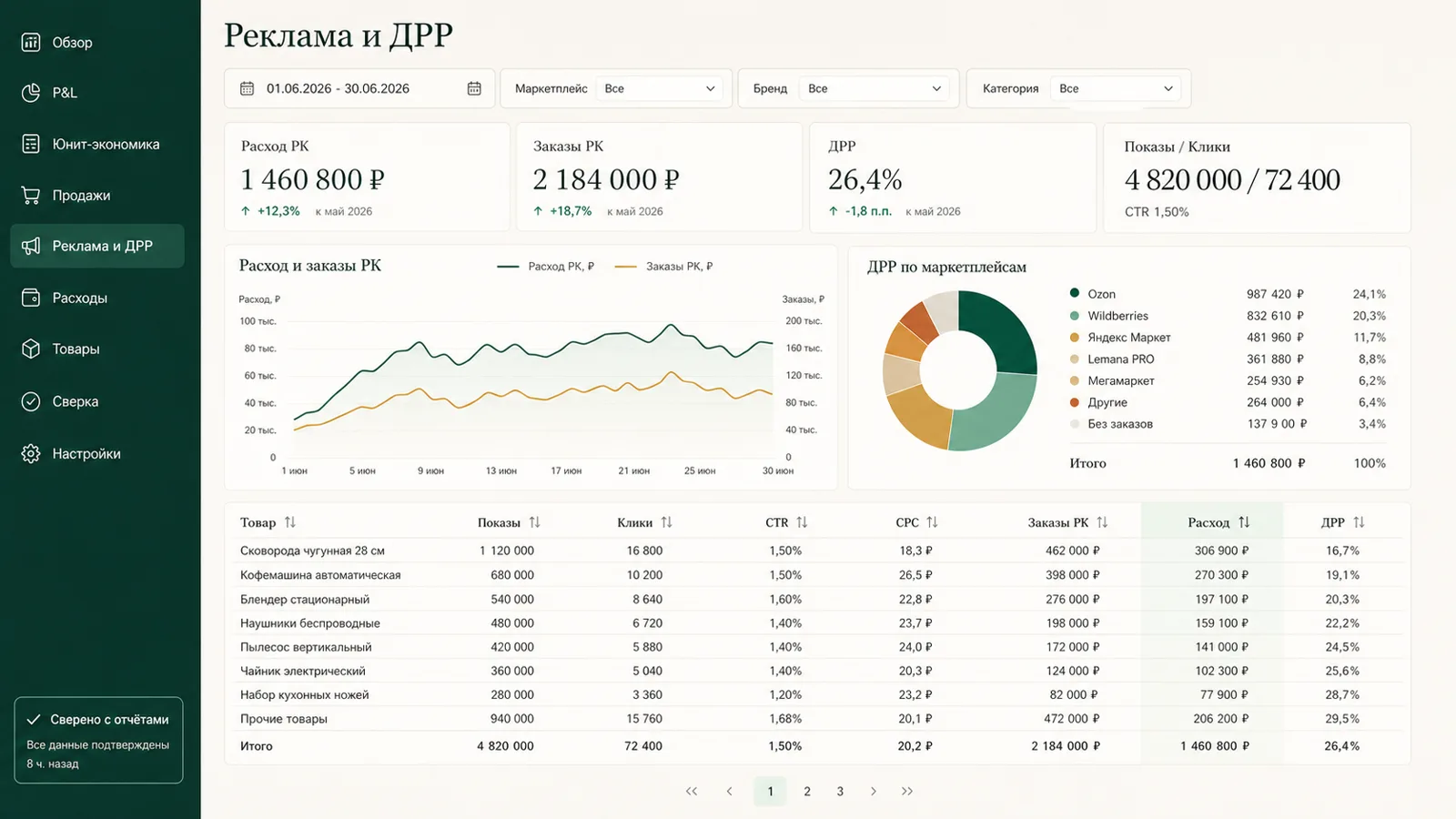Toggle sort order on Расход column
The height and width of the screenshot is (819, 1456).
click(x=1244, y=522)
